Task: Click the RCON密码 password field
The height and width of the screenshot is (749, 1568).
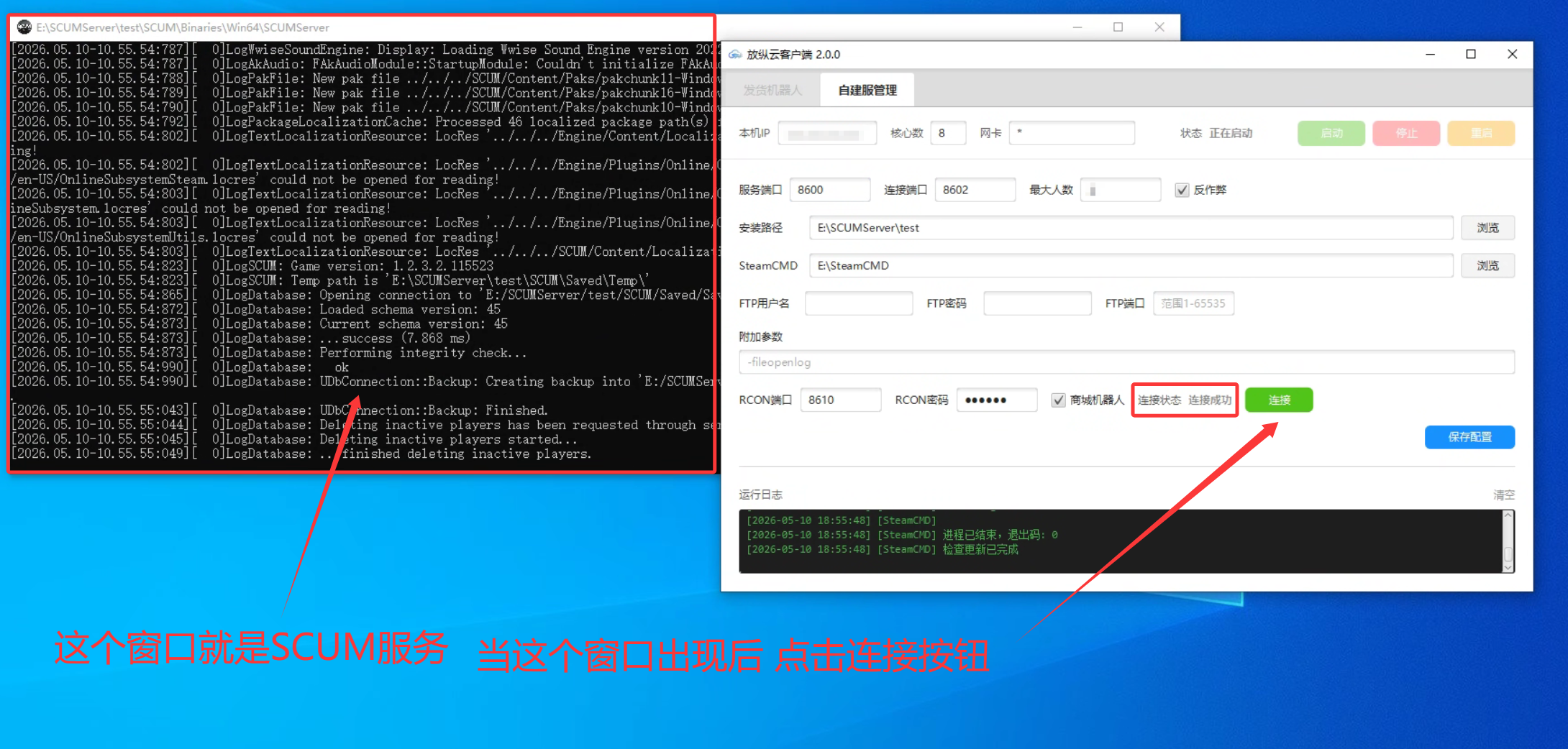Action: (x=997, y=400)
